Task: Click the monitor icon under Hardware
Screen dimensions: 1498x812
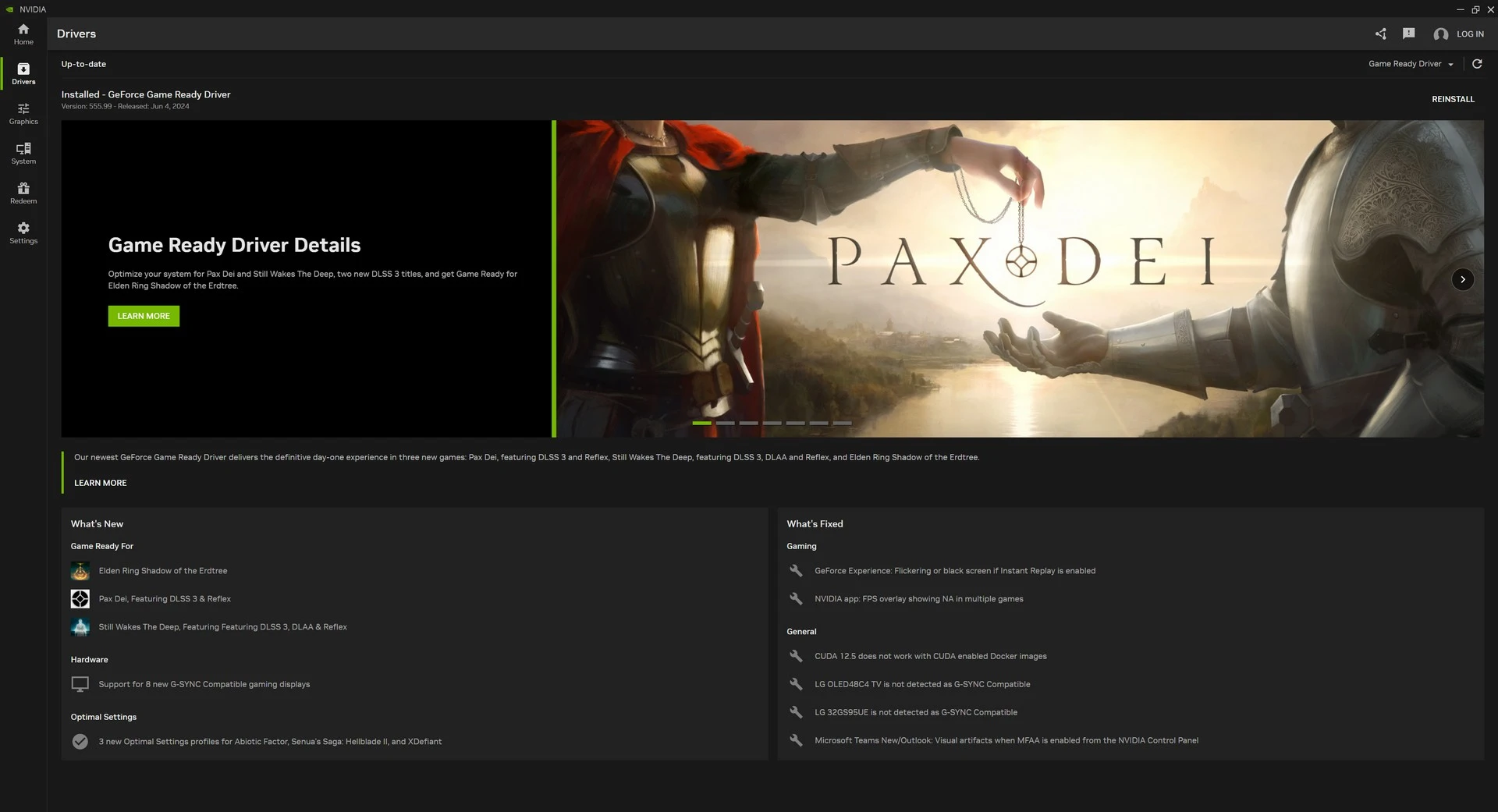Action: 80,684
